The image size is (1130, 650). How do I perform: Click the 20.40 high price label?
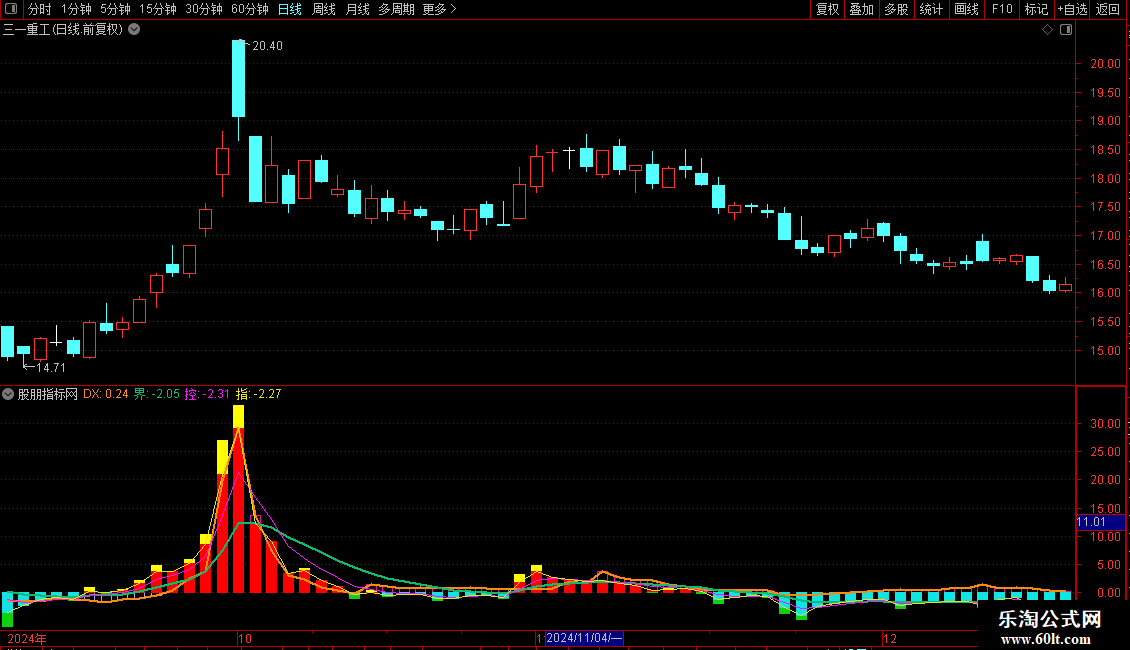(267, 46)
